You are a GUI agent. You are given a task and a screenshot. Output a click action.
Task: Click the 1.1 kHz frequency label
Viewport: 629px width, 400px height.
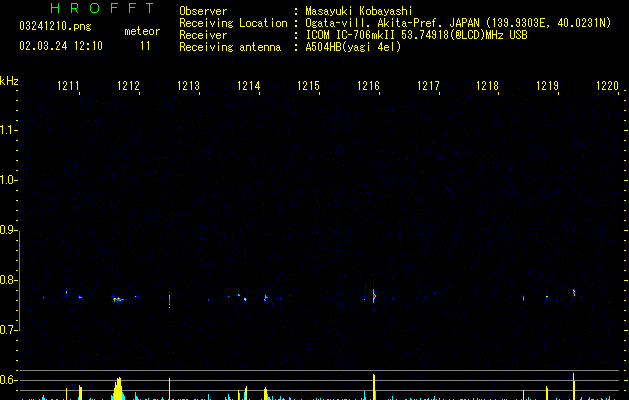coord(8,130)
